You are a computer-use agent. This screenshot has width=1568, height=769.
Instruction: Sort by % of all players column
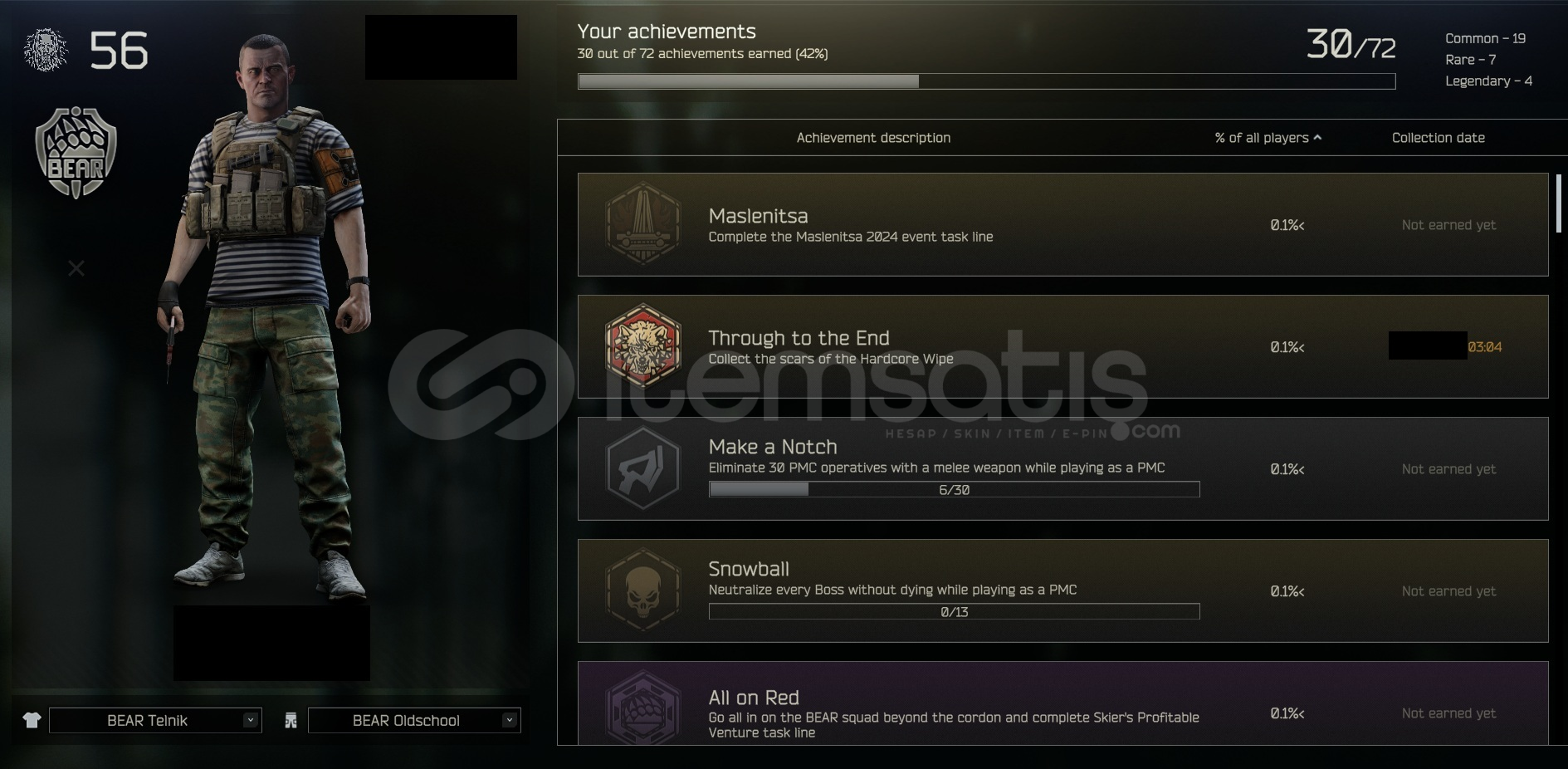click(1268, 138)
